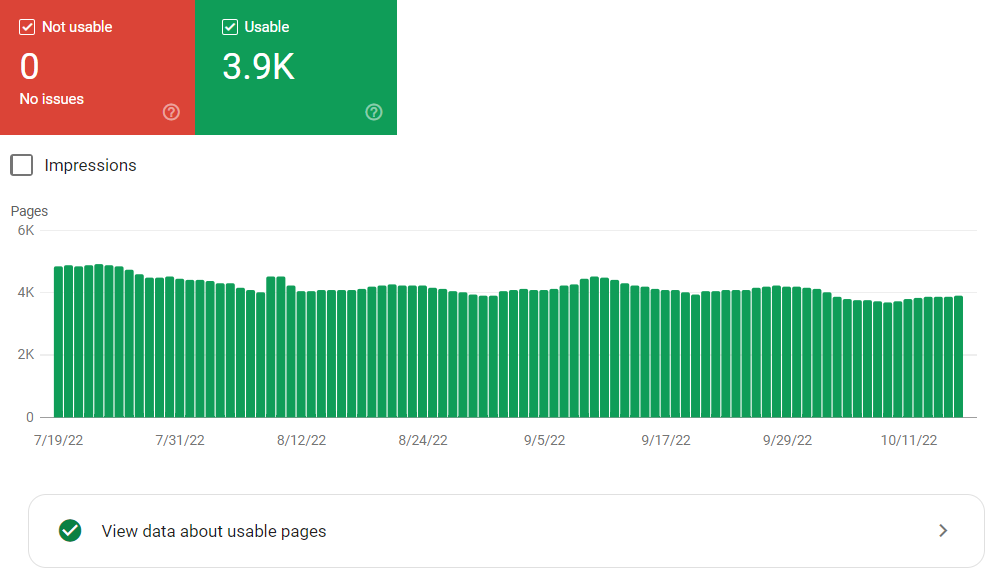Click the 6K axis value
The width and height of the screenshot is (1006, 586).
click(x=26, y=230)
